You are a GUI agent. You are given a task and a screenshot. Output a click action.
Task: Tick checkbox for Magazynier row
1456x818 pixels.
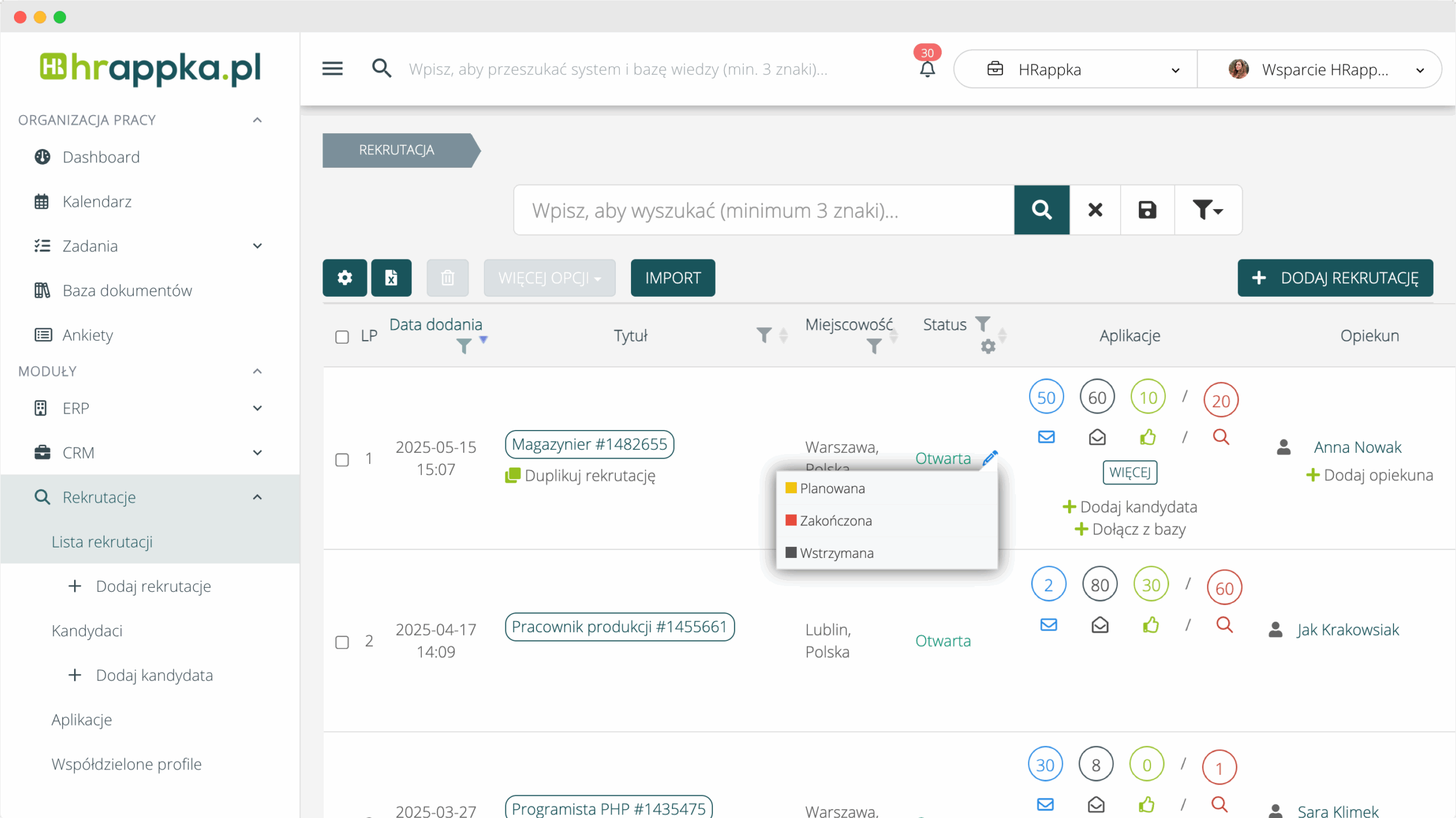point(342,459)
